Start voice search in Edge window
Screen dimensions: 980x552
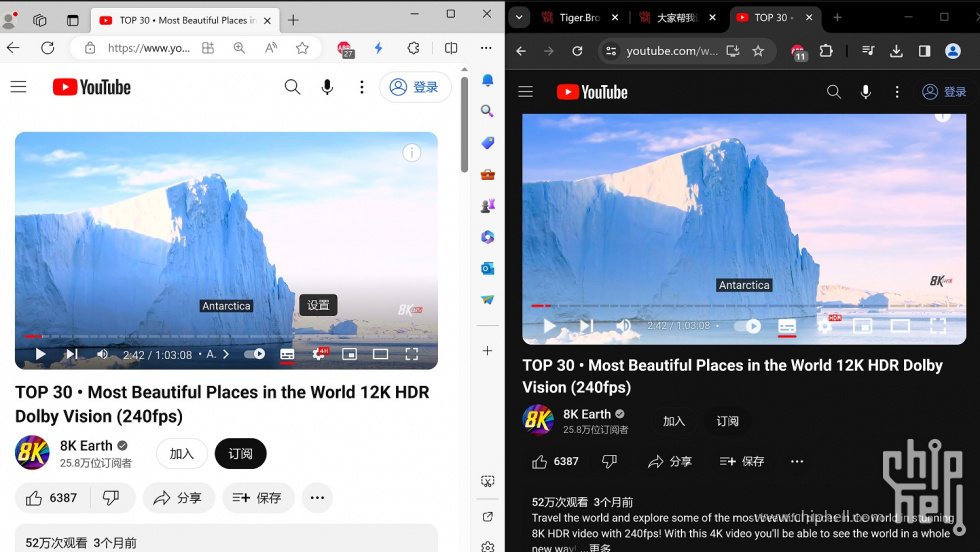pyautogui.click(x=327, y=87)
